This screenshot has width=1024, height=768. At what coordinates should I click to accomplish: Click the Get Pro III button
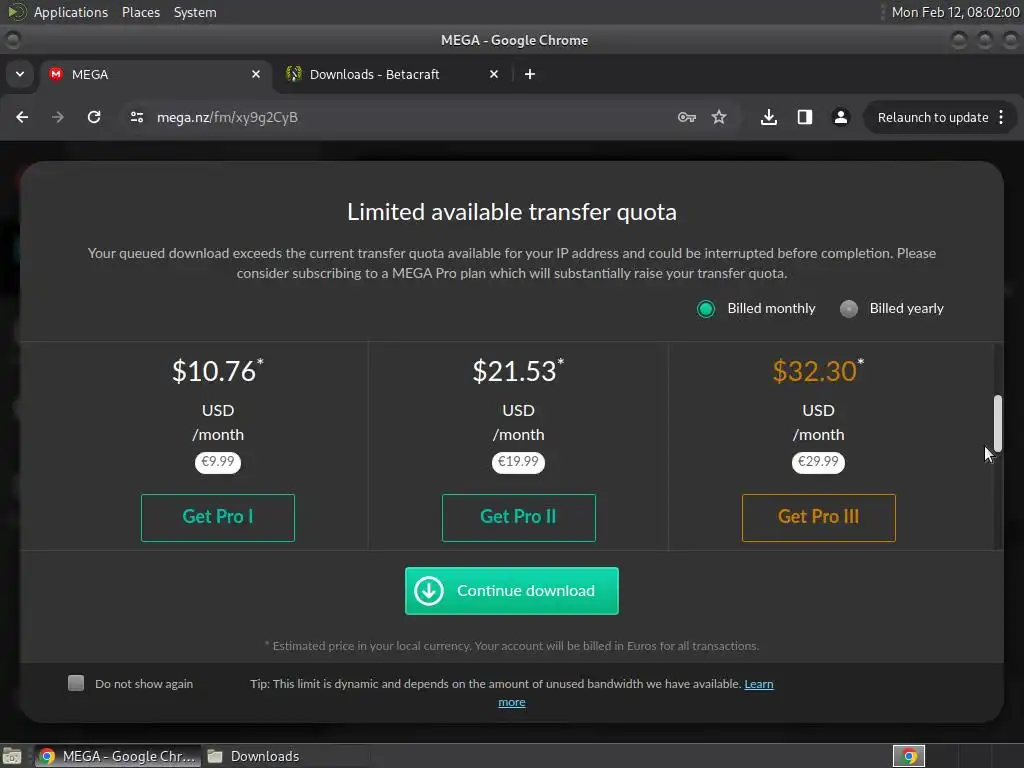pos(818,517)
